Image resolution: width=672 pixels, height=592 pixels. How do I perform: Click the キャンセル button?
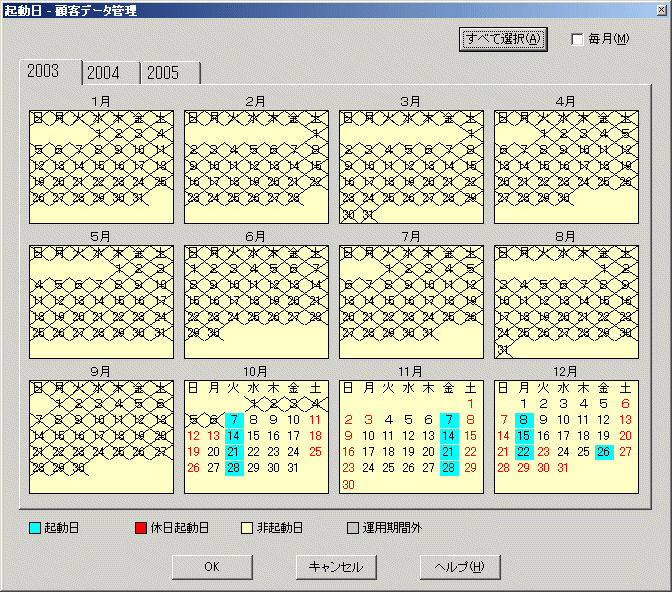336,567
